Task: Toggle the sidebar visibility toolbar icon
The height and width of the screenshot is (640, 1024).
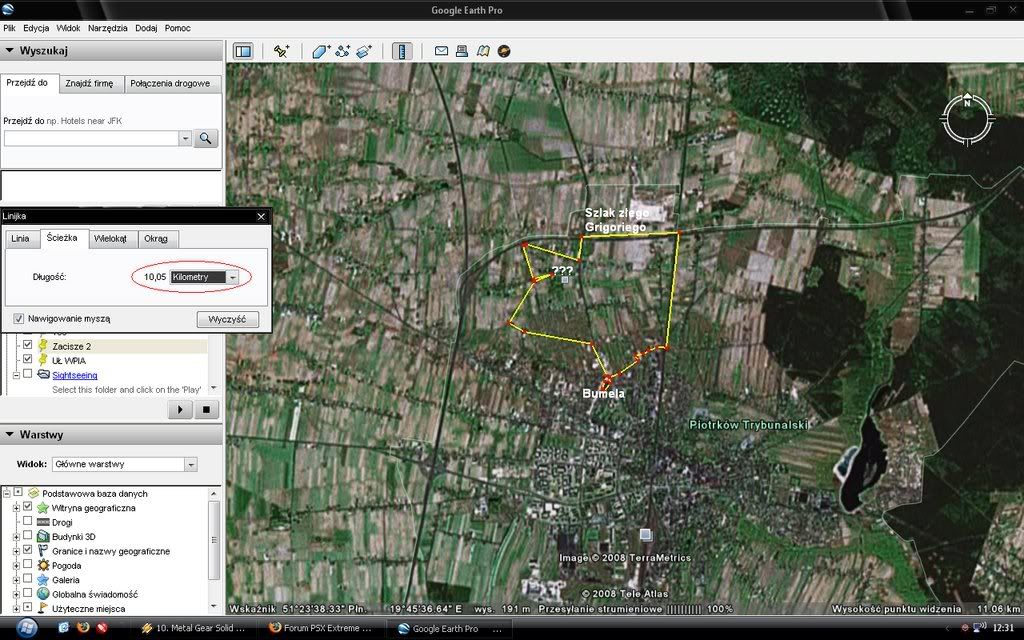Action: pyautogui.click(x=243, y=51)
